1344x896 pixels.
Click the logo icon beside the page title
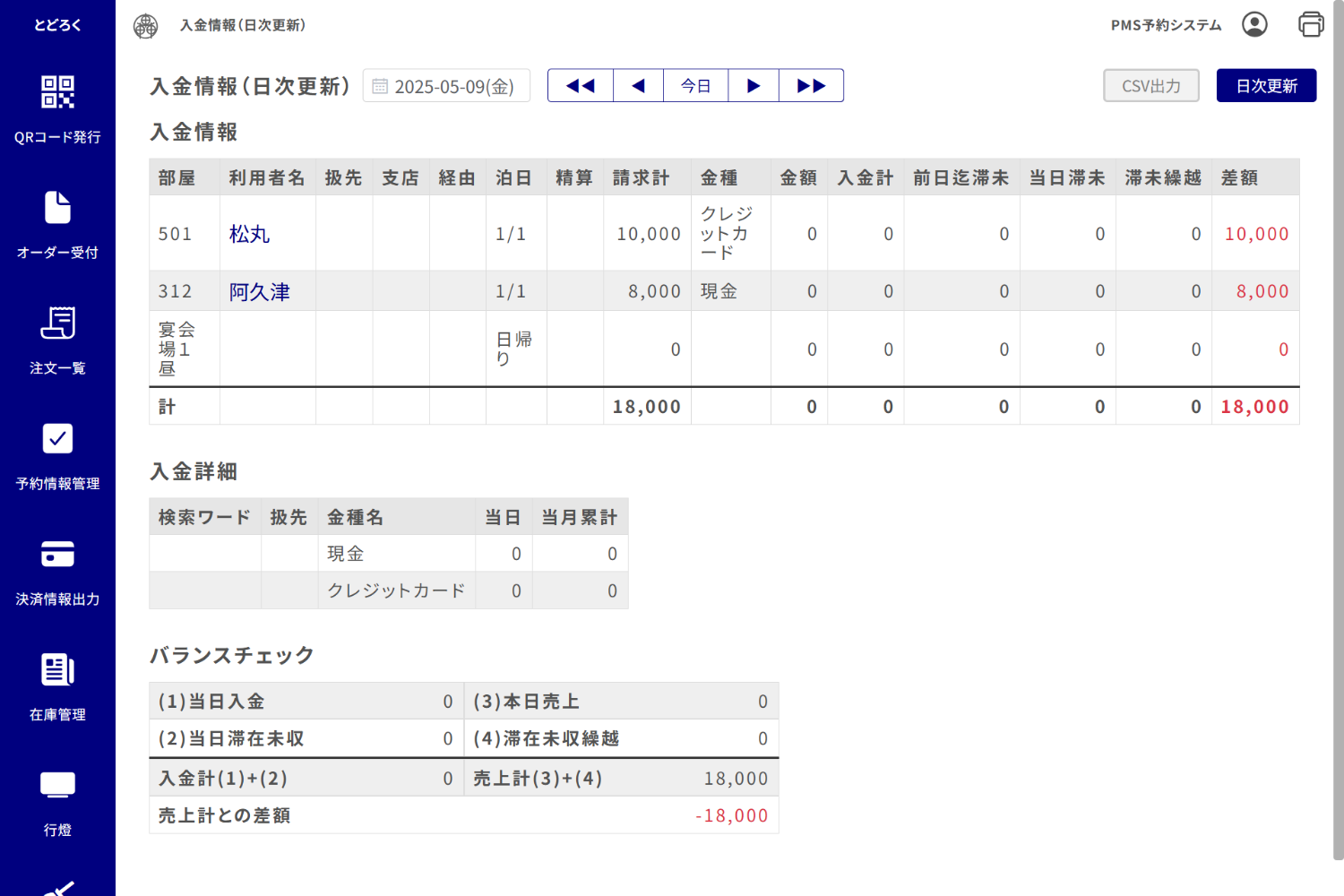coord(145,26)
